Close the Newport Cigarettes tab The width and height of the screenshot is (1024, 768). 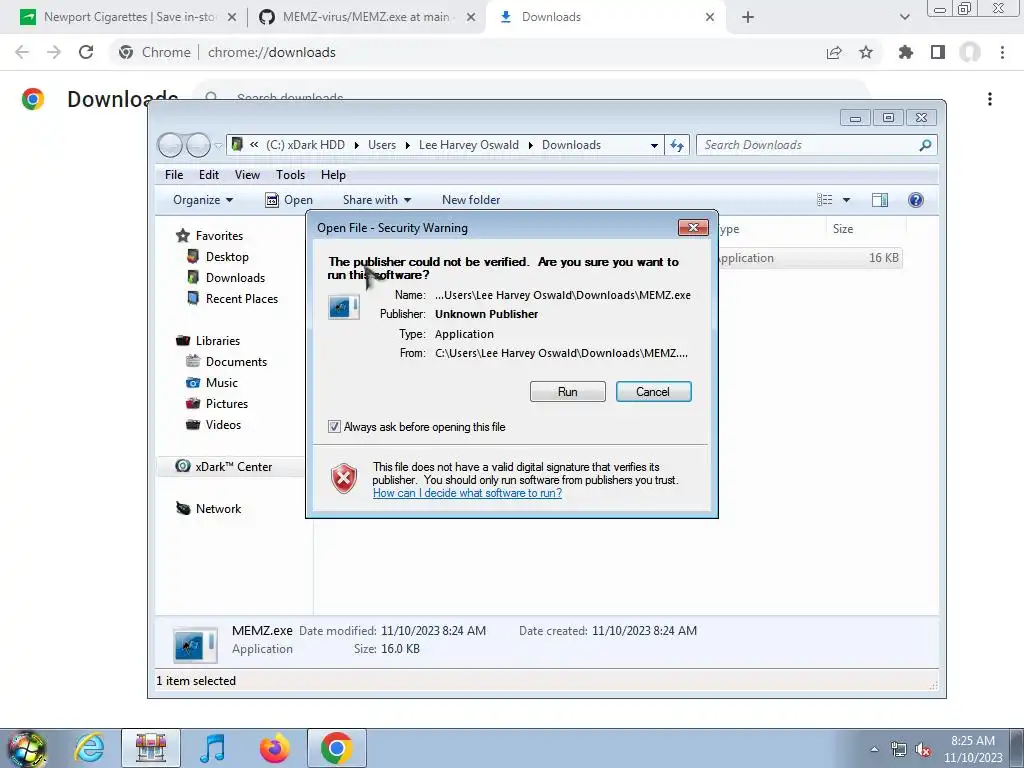[x=232, y=17]
